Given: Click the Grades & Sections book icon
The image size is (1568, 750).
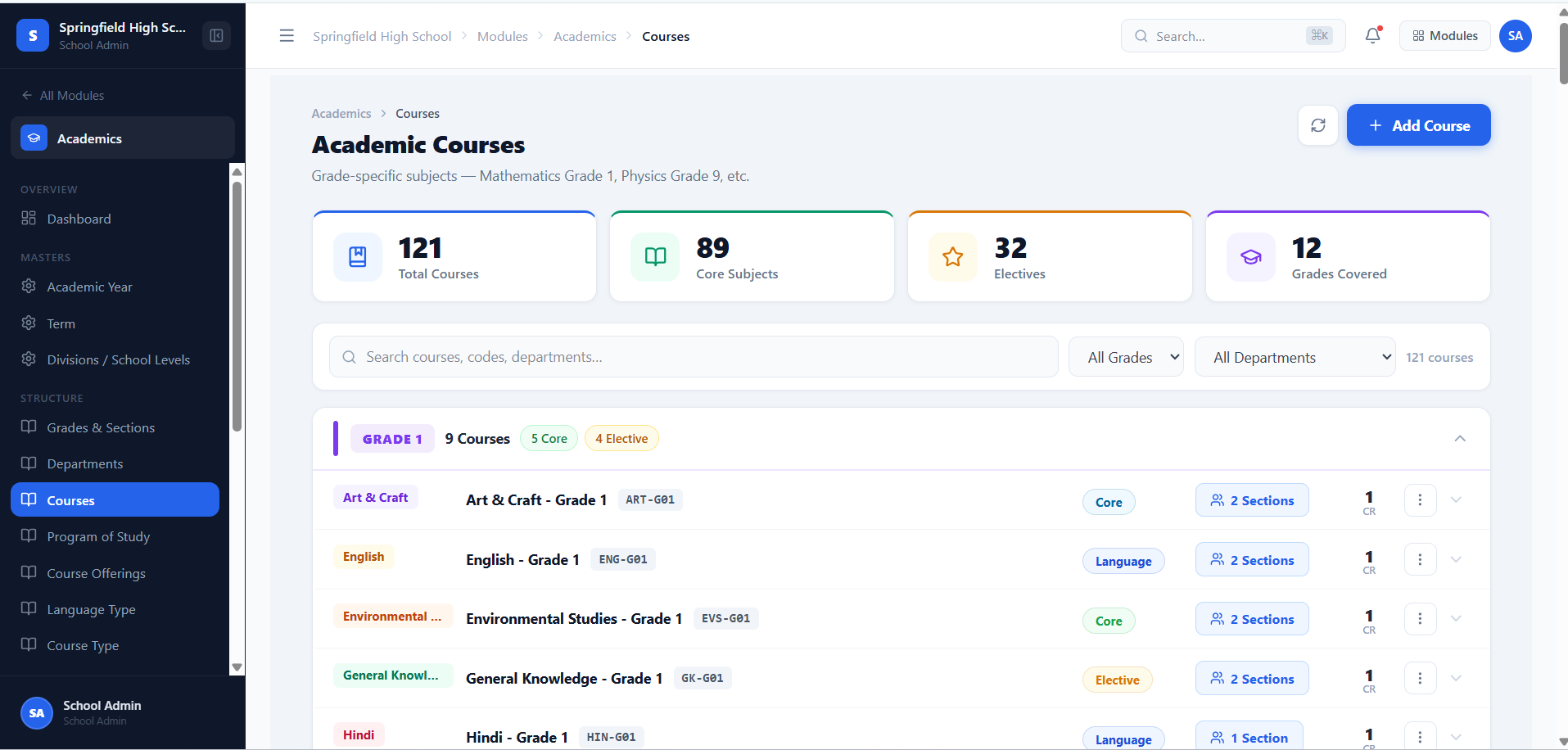Looking at the screenshot, I should (29, 427).
